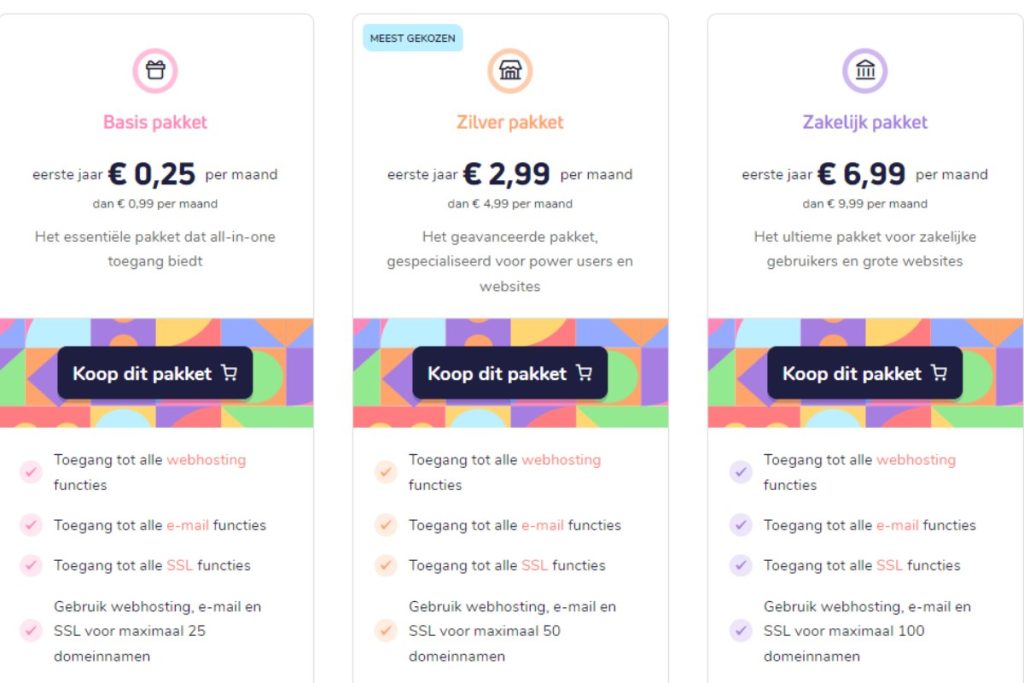Click the shopping cart icon in Basis pakket button
The height and width of the screenshot is (683, 1024).
tap(229, 373)
